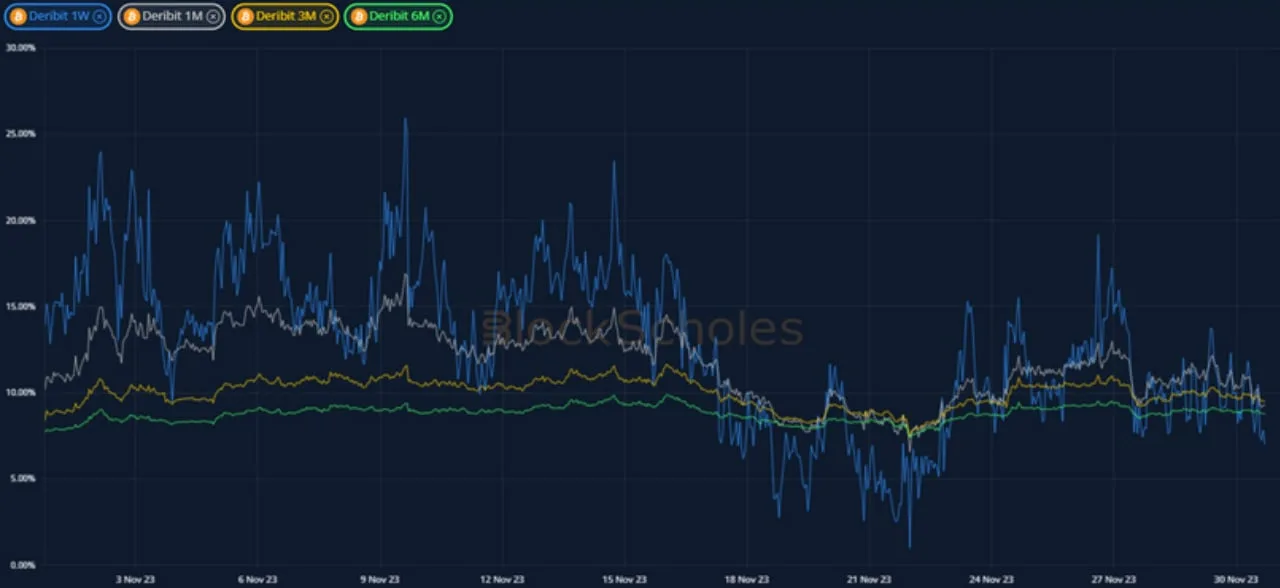
Task: Click the 18 Nov 23 date label
Action: pos(746,579)
